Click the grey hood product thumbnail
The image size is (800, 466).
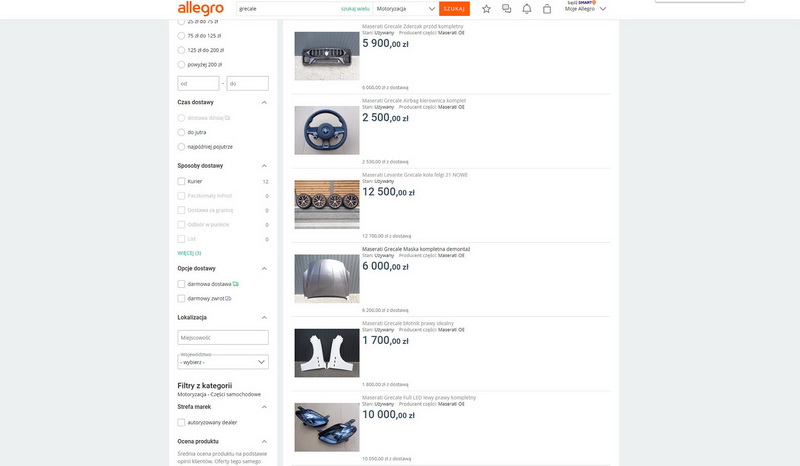(327, 279)
